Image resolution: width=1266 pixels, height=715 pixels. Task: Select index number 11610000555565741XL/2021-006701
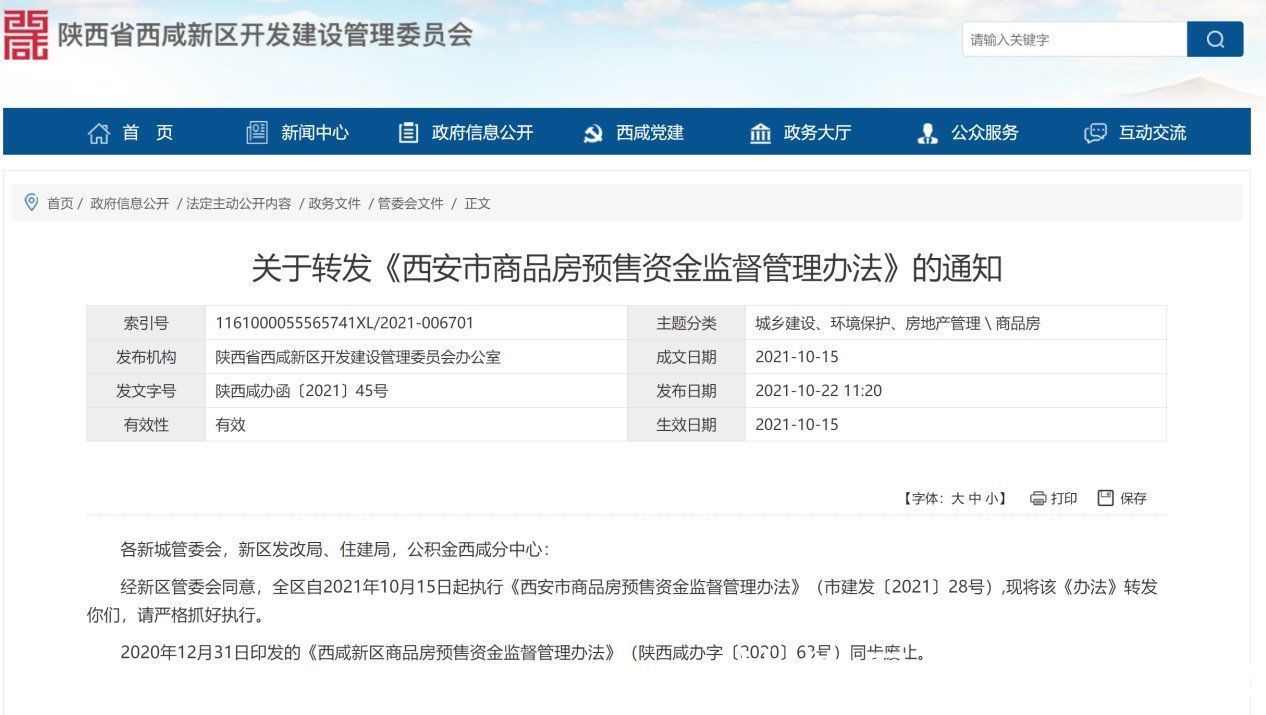coord(345,323)
